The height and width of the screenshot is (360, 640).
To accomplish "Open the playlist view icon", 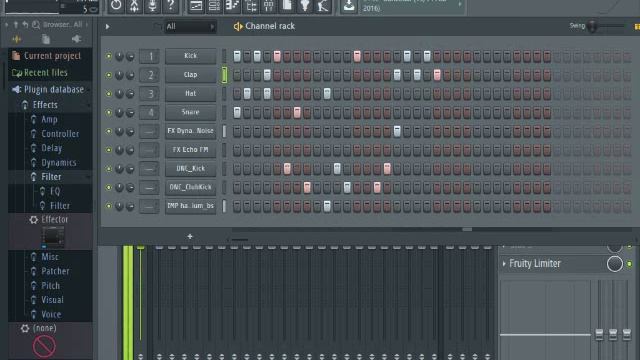I will (x=196, y=6).
